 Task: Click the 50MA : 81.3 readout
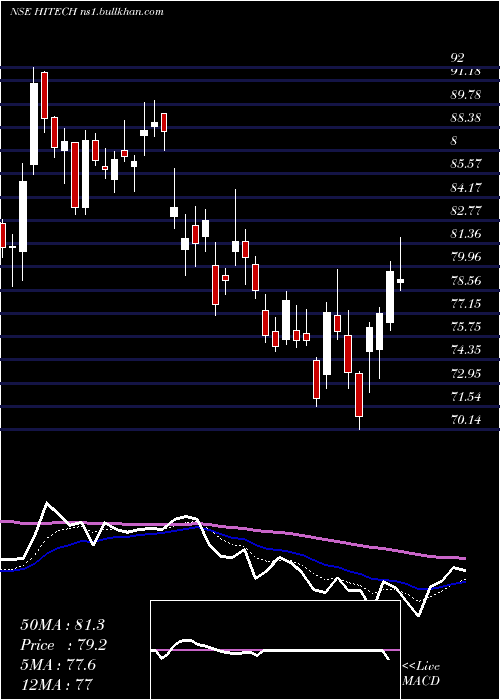(x=62, y=625)
